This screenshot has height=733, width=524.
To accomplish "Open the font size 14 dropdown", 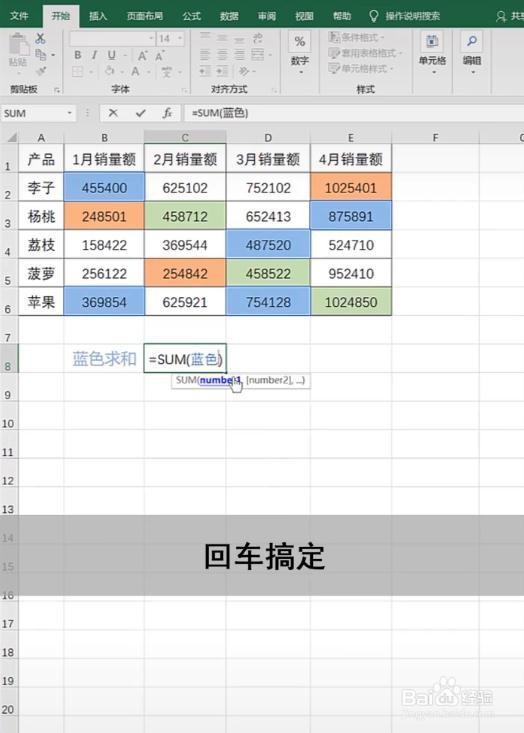I will point(180,38).
